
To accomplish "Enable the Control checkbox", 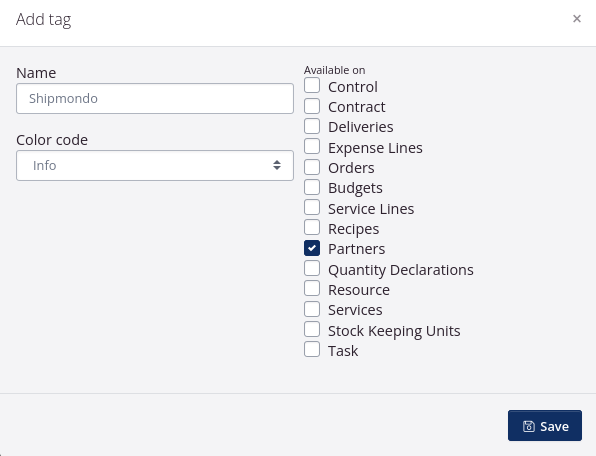I will coord(312,85).
